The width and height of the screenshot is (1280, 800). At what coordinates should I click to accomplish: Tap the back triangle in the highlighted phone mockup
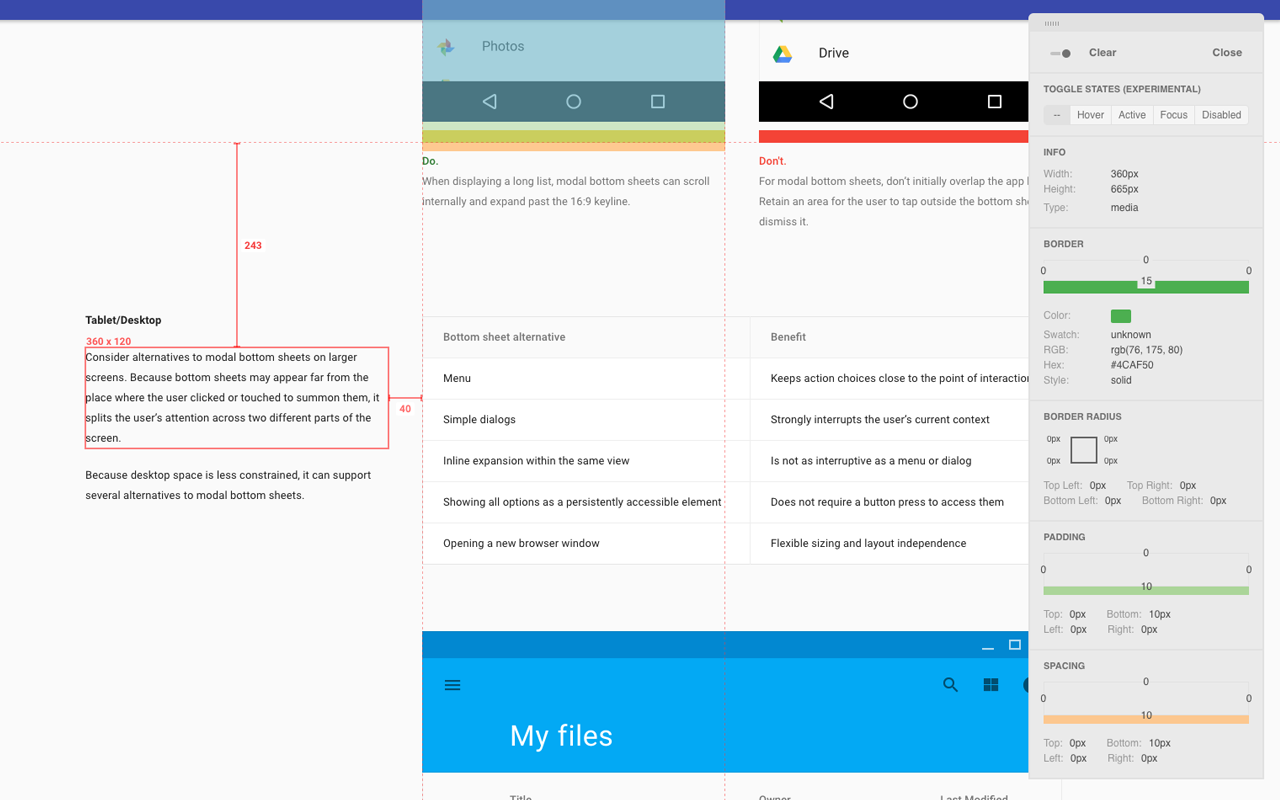489,102
